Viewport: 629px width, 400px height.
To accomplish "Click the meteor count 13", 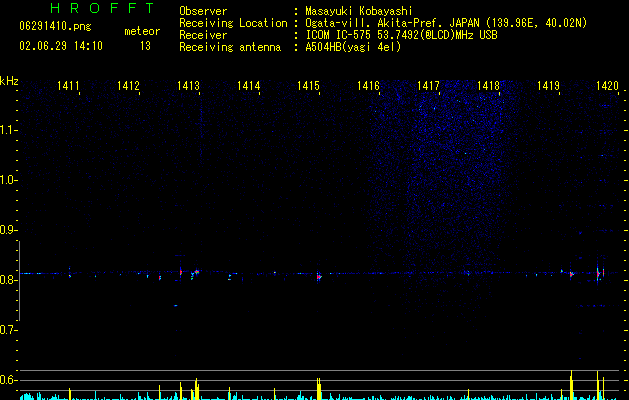I will pos(145,46).
